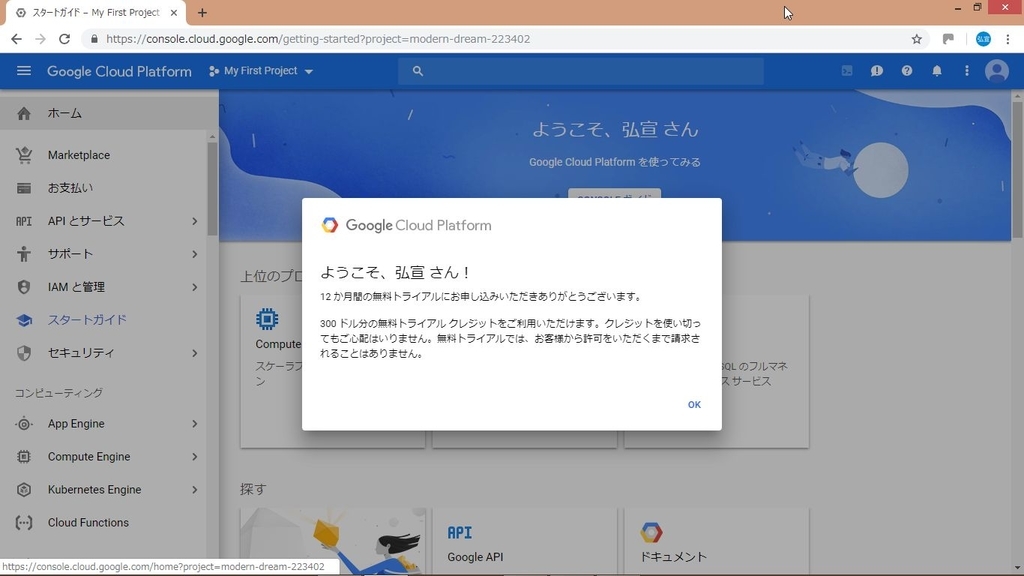Select the Kubernetes Engine sidebar icon
Image resolution: width=1024 pixels, height=576 pixels.
pos(22,489)
